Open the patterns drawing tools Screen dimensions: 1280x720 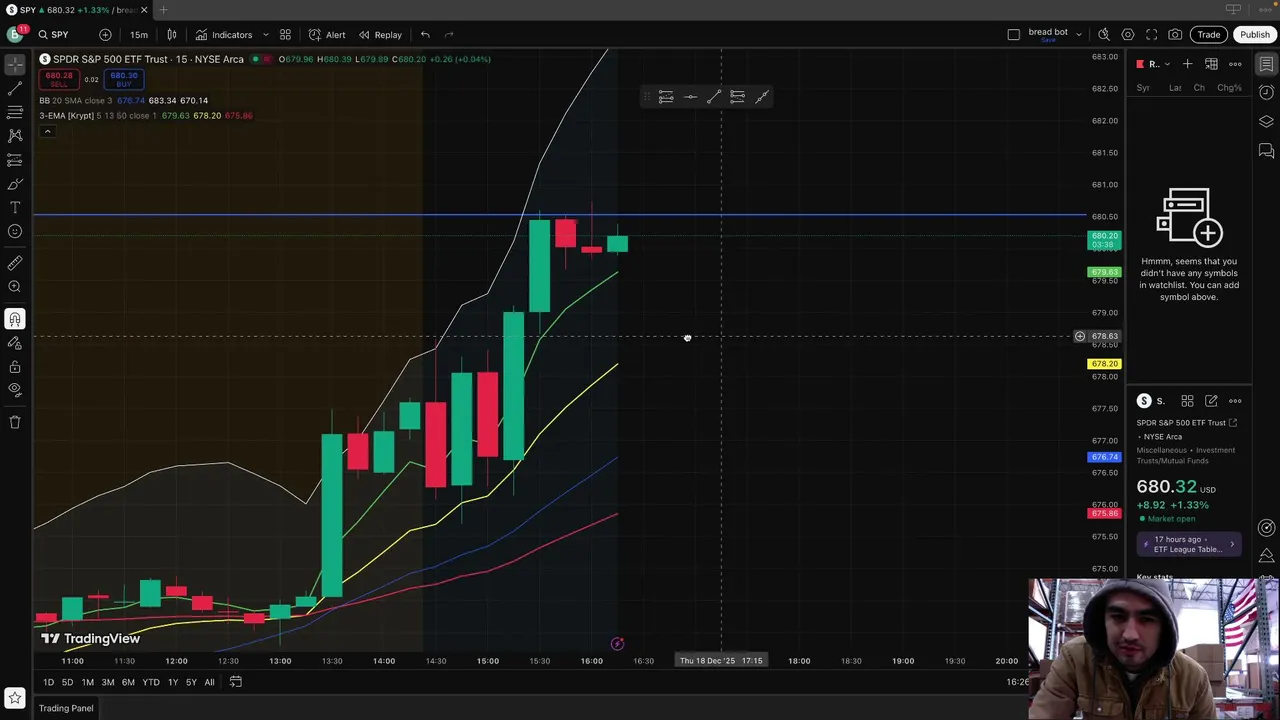point(15,136)
